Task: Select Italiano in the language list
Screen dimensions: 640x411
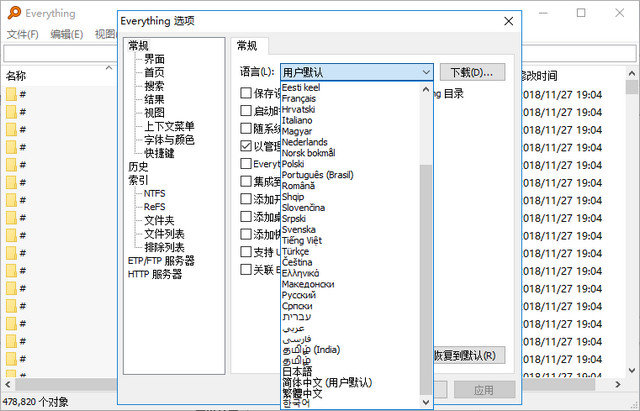Action: [x=297, y=120]
